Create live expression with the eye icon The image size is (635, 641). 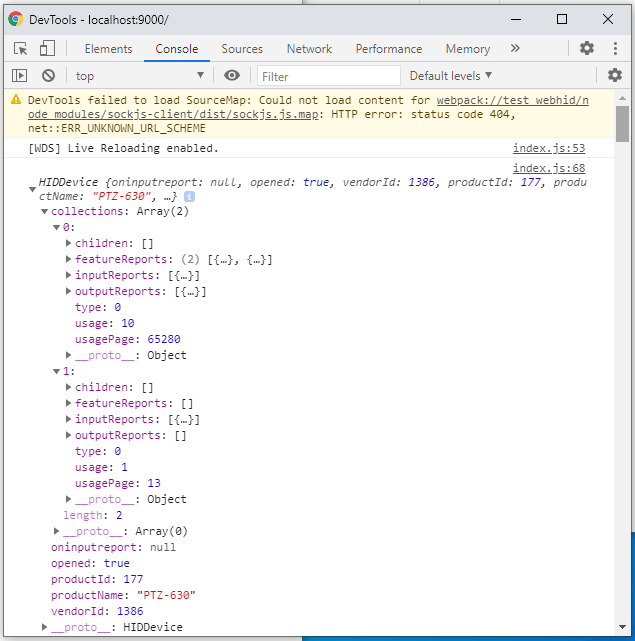pos(231,76)
